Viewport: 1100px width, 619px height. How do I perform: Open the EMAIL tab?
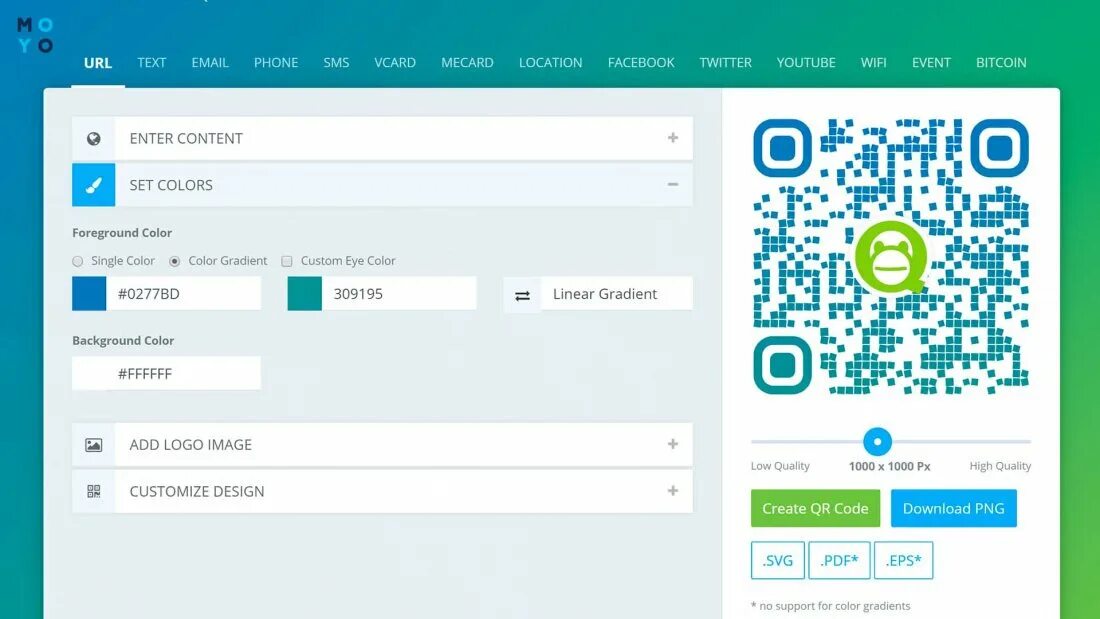point(210,62)
